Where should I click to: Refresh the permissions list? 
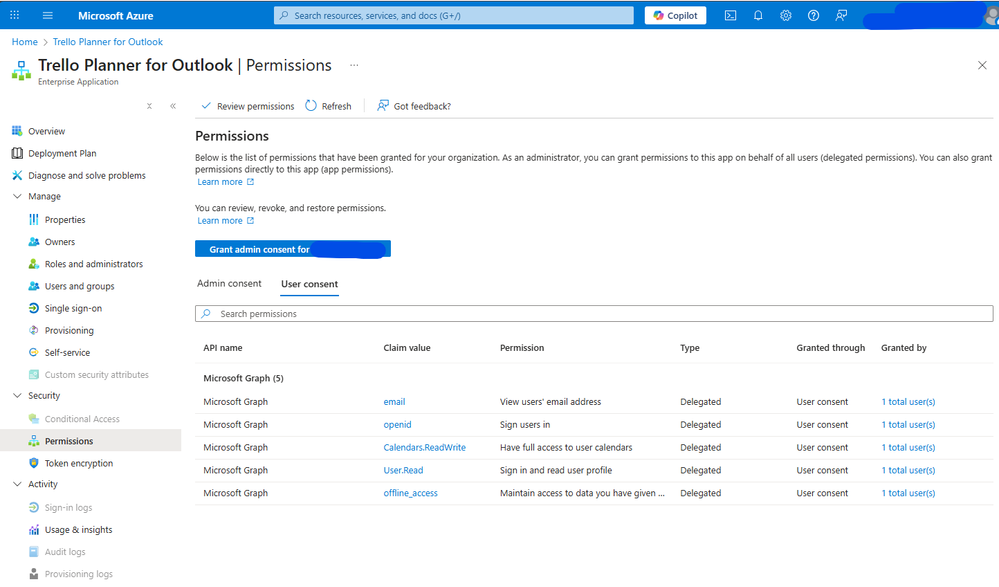click(328, 106)
